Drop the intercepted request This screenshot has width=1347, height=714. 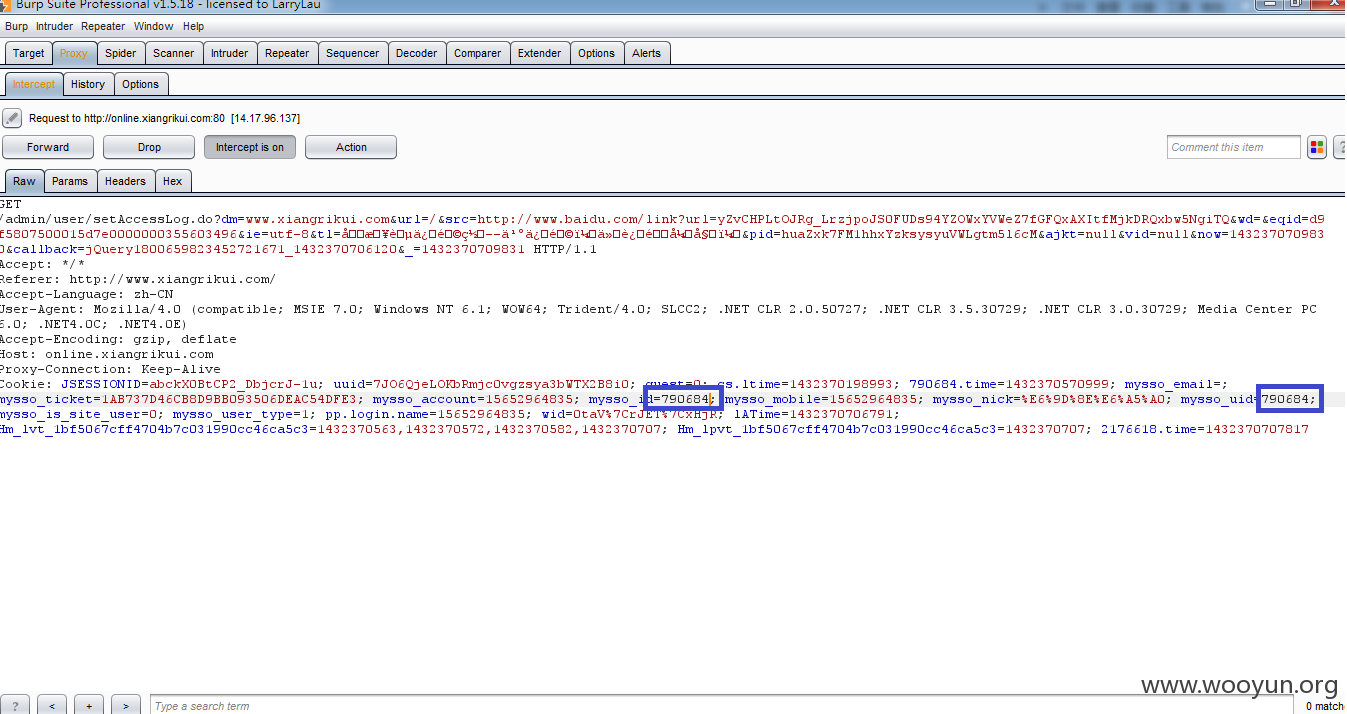pos(149,147)
